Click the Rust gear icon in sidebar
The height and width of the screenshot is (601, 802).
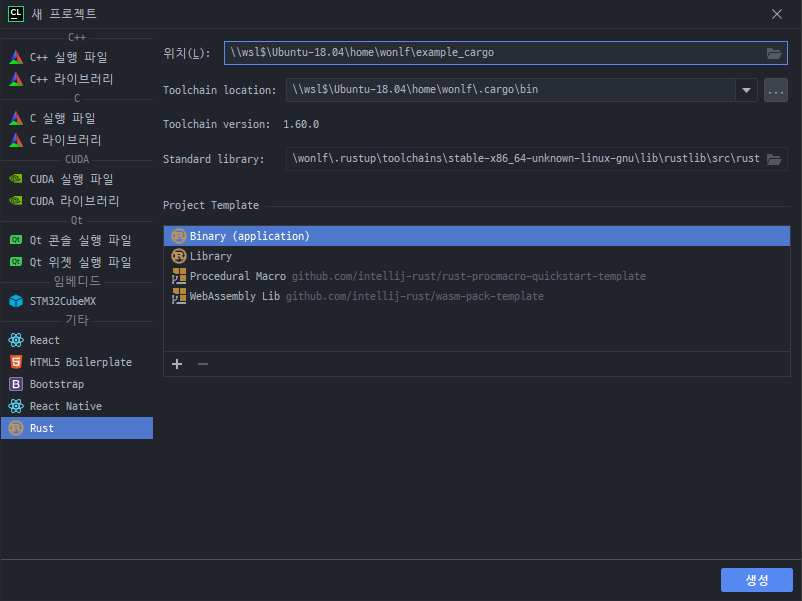16,428
